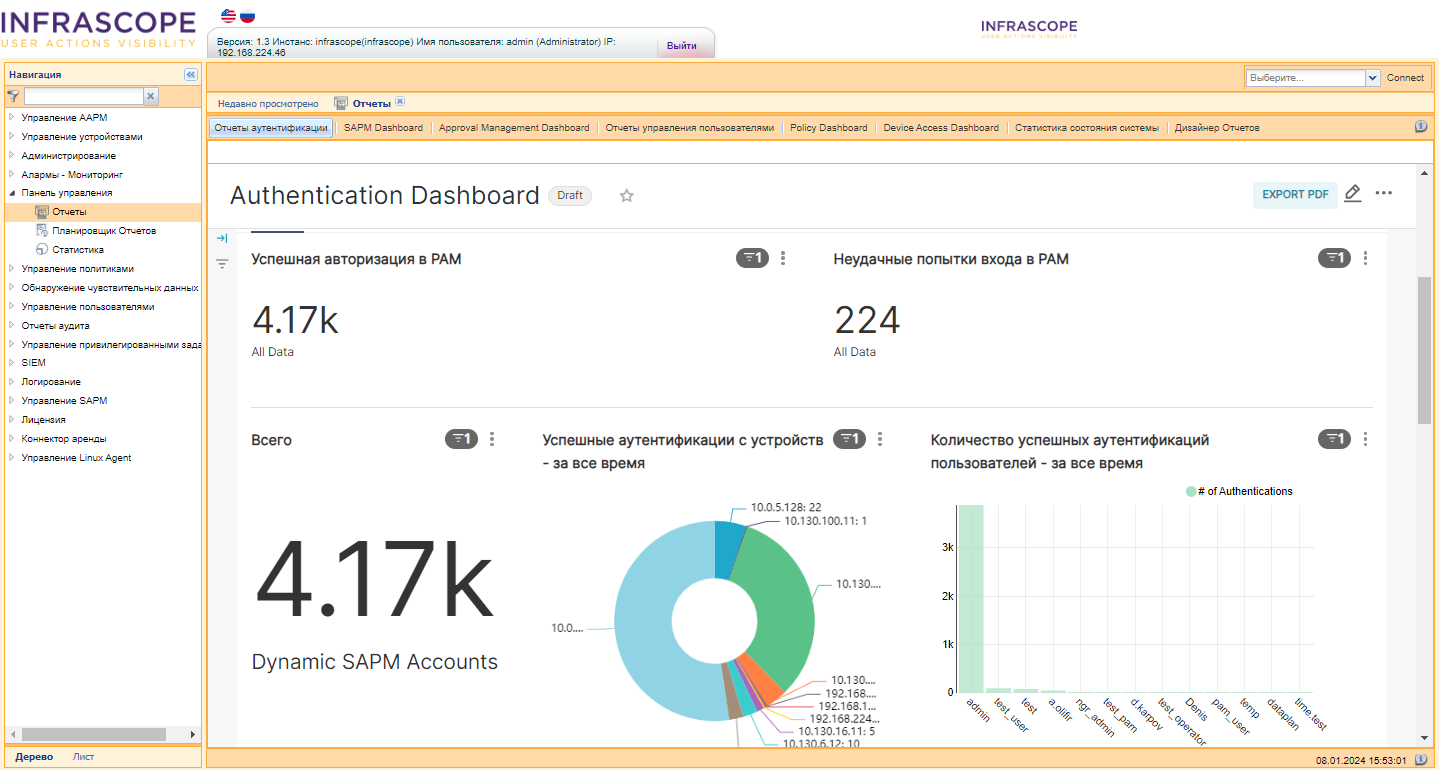
Task: Switch to the SAPM Dashboard tab
Action: (x=383, y=128)
